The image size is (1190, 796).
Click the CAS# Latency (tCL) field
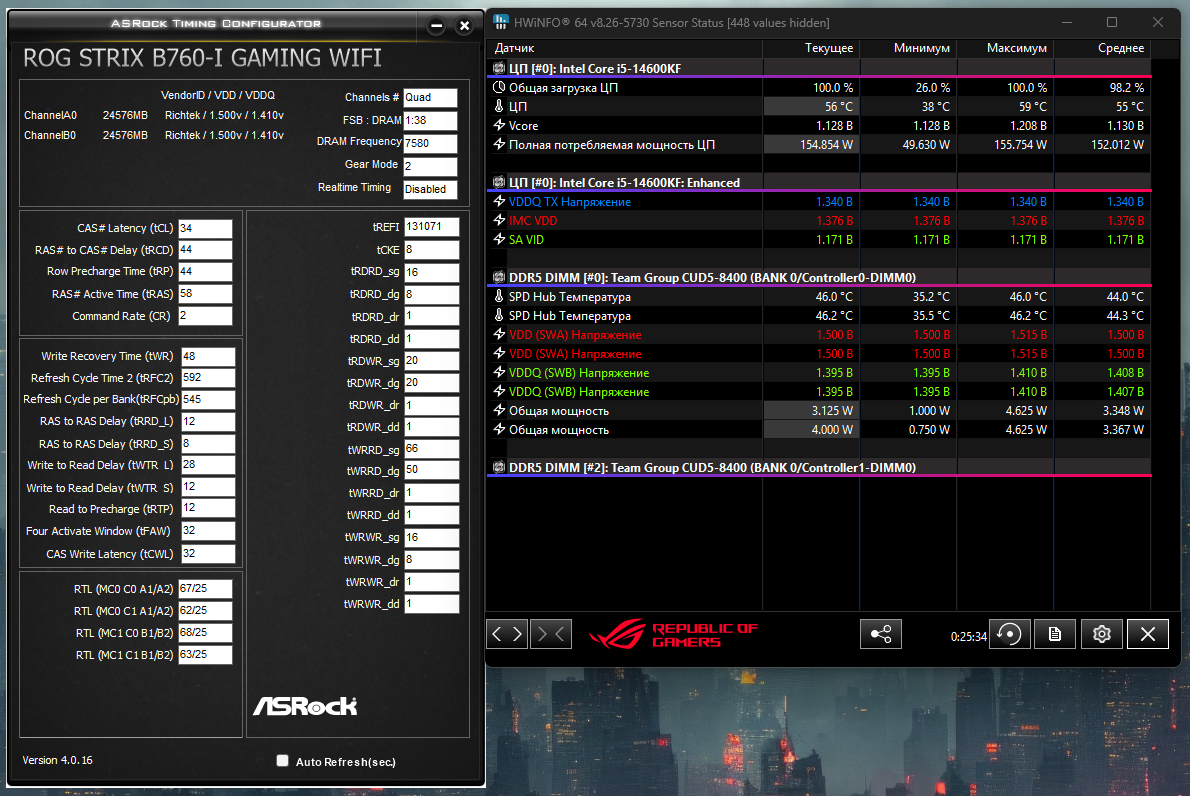pos(205,228)
